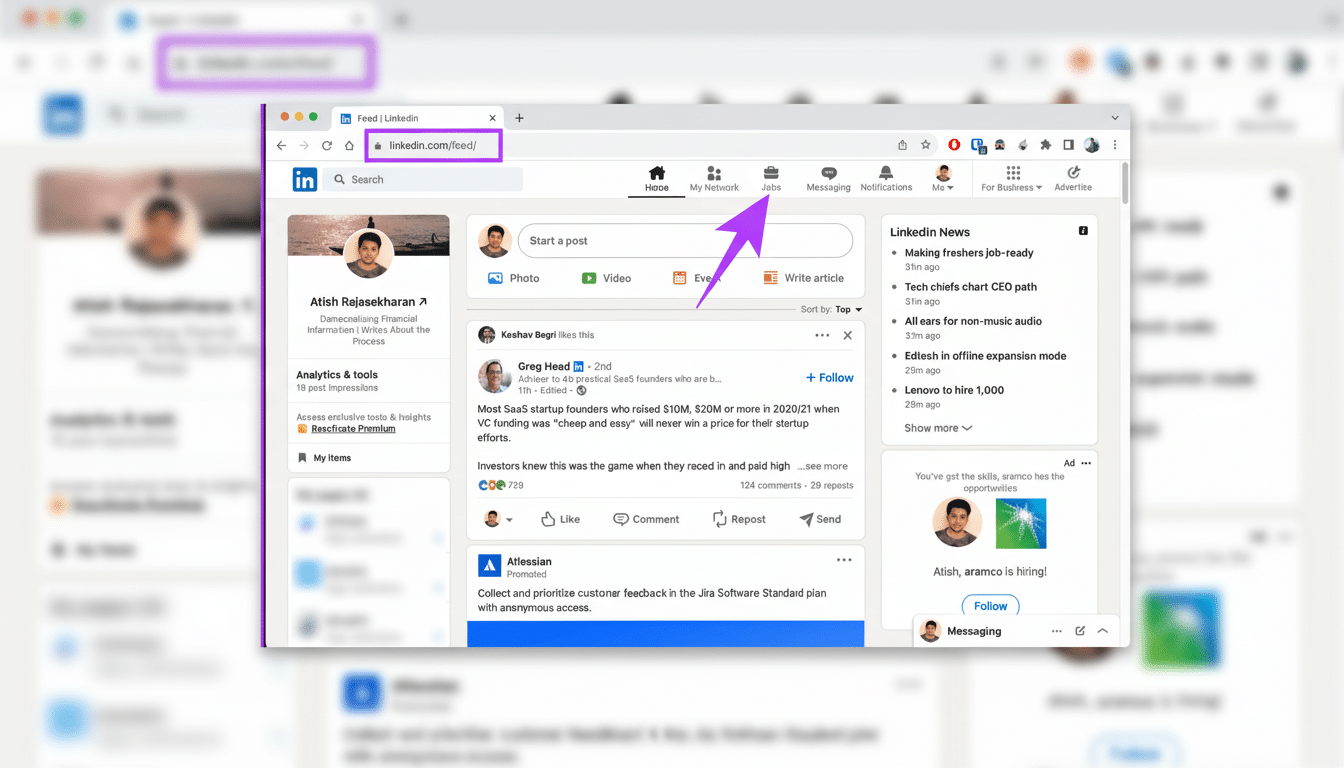1344x768 pixels.
Task: Open Messaging from the top navigation icon
Action: coord(828,172)
